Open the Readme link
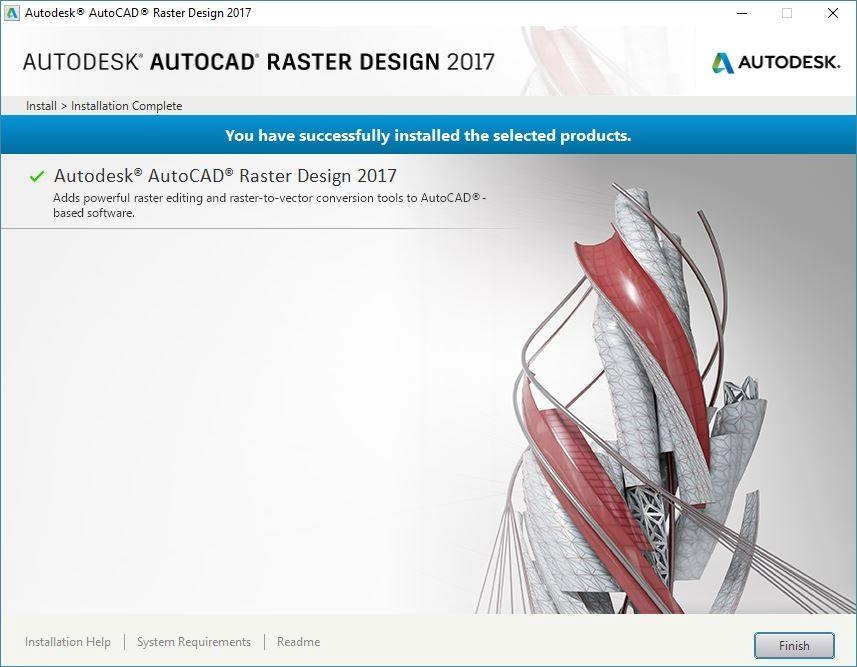The width and height of the screenshot is (857, 667). (x=298, y=642)
